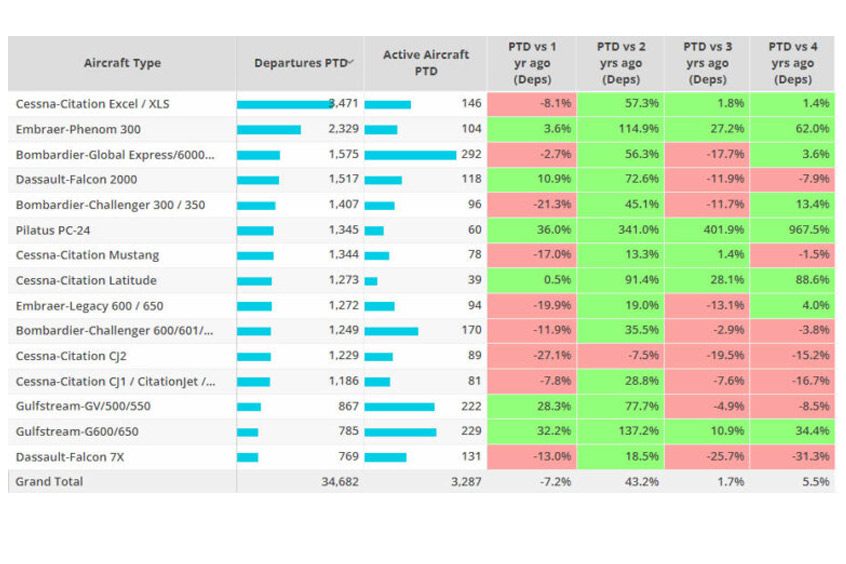Image resolution: width=846 pixels, height=564 pixels.
Task: Click Grand Total 43.2% value
Action: tap(642, 481)
